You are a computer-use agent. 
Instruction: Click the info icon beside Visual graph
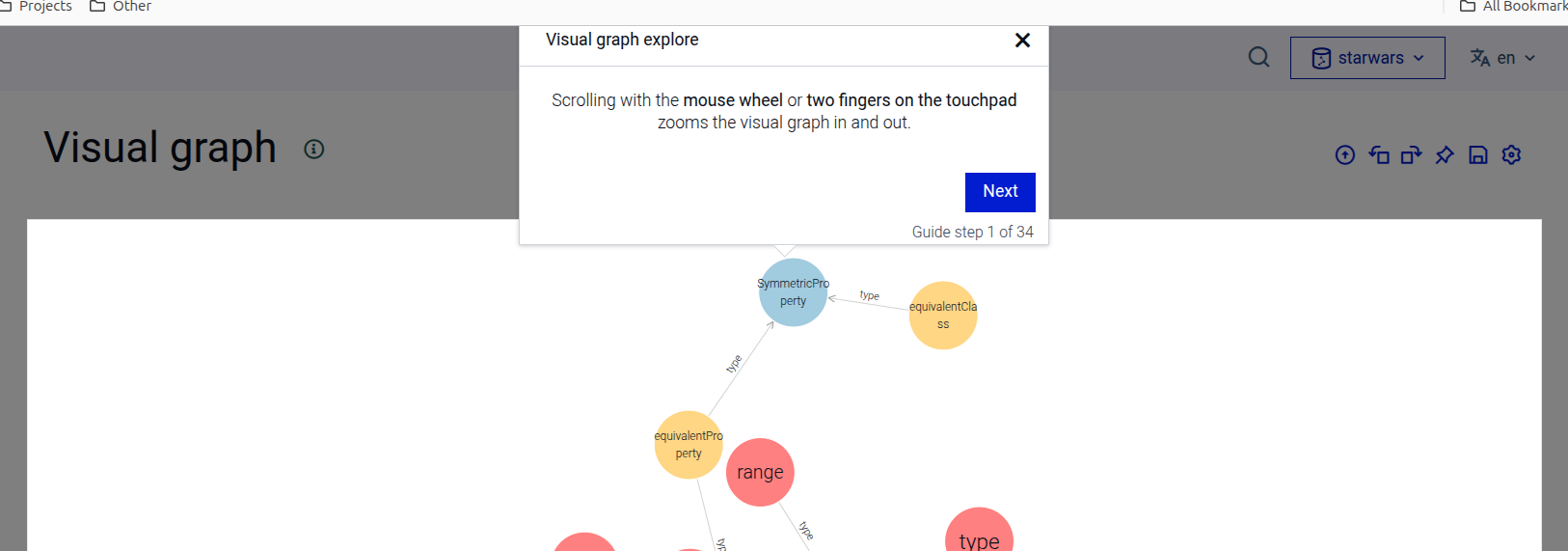tap(314, 149)
